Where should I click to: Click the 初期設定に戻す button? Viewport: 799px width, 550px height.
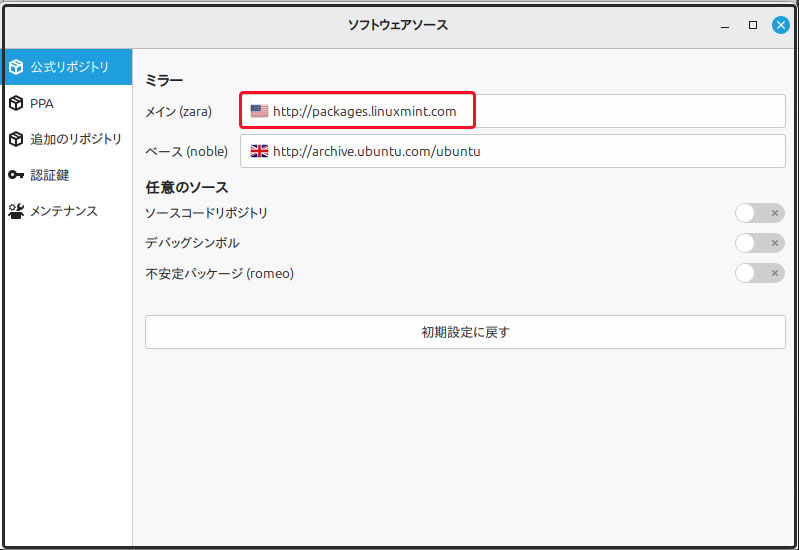pyautogui.click(x=465, y=332)
